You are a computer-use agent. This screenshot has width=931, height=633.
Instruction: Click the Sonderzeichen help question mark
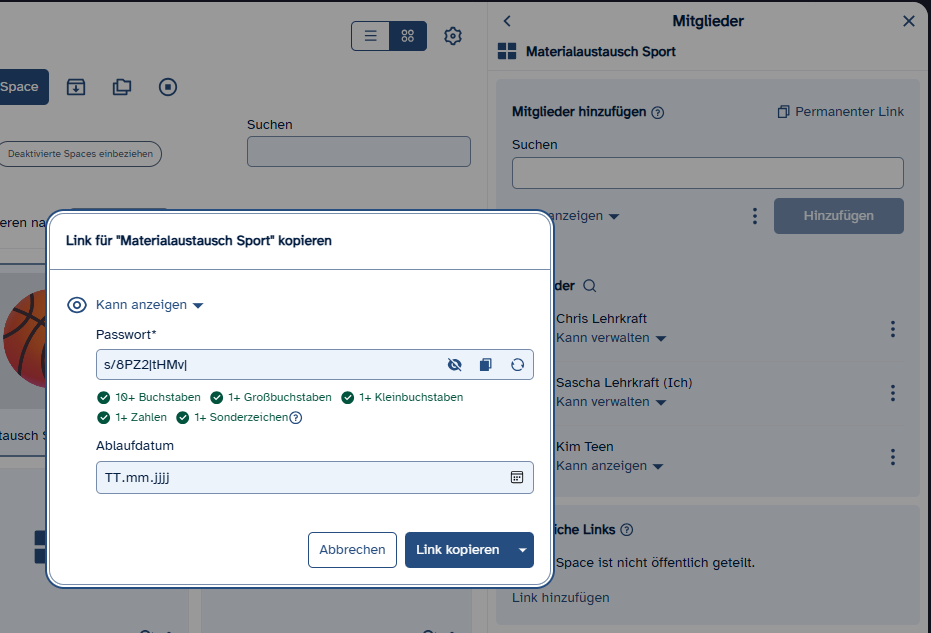tap(296, 418)
